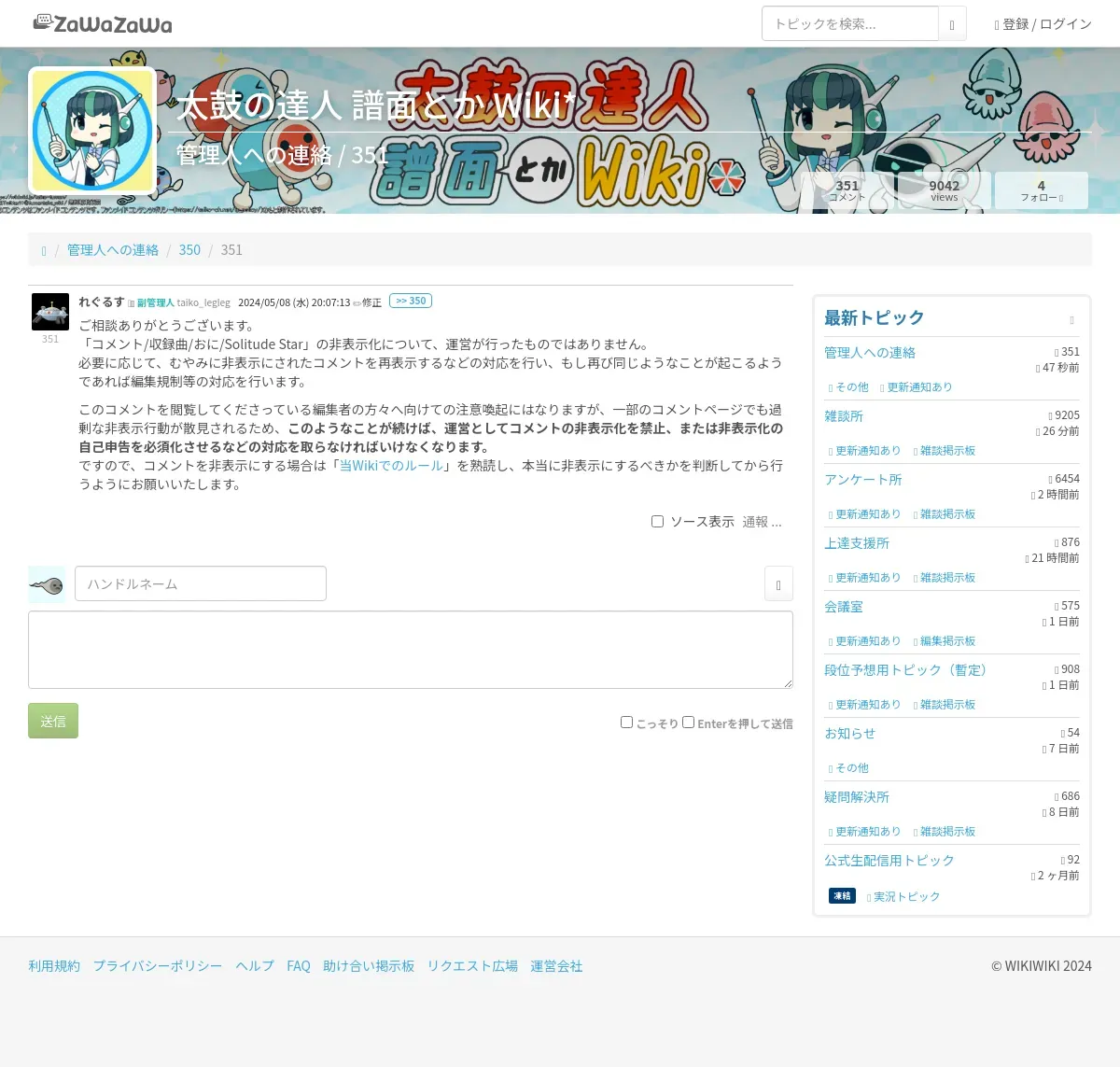Click the 351 コメント counter
1120x1067 pixels.
click(x=847, y=190)
